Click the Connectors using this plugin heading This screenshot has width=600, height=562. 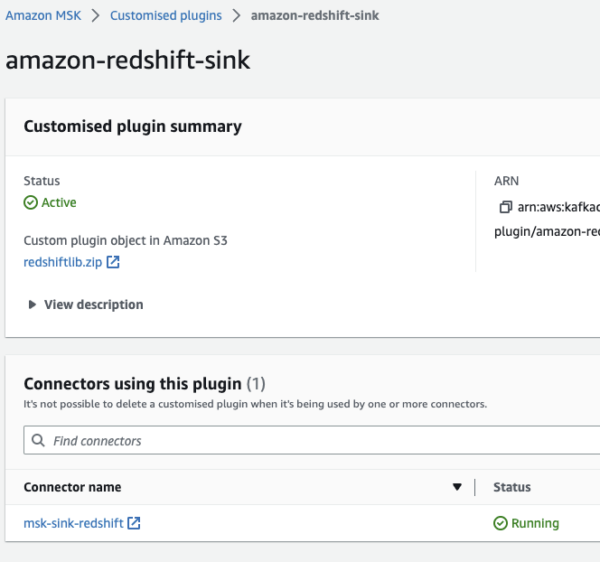[x=132, y=383]
